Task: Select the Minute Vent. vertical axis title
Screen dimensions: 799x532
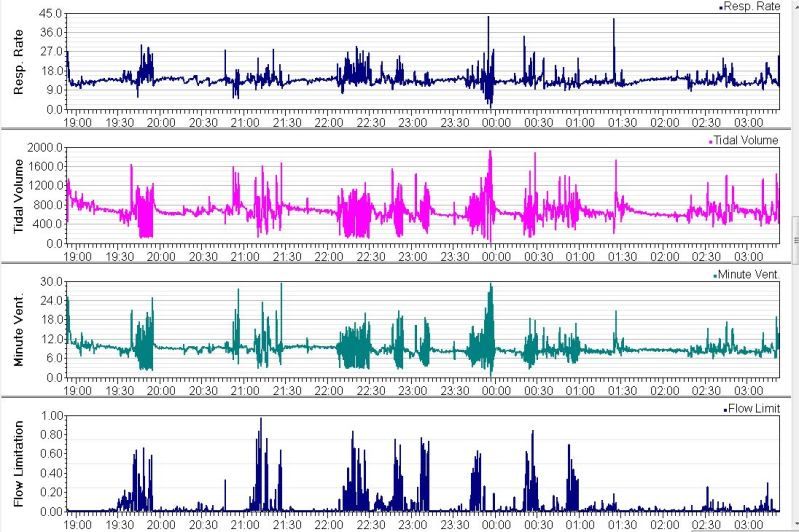Action: point(19,330)
